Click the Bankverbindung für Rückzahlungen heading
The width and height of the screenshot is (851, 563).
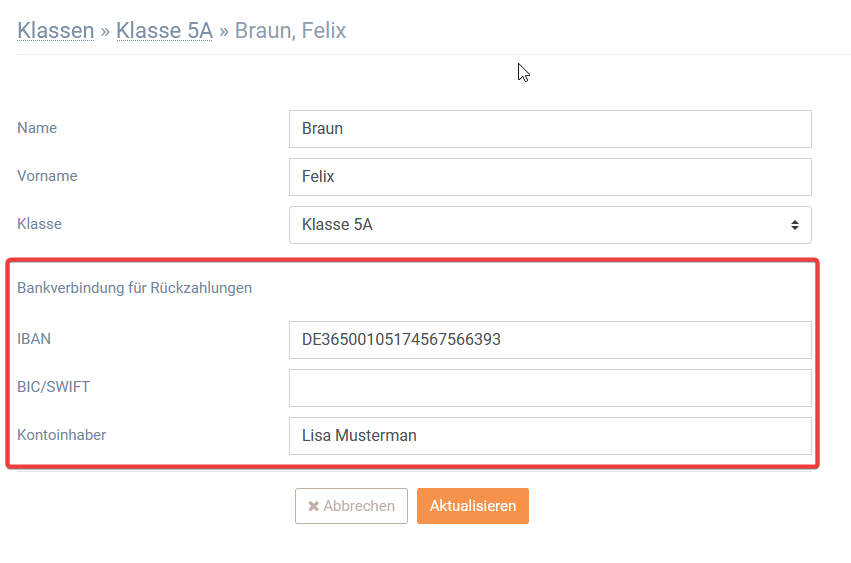click(135, 288)
